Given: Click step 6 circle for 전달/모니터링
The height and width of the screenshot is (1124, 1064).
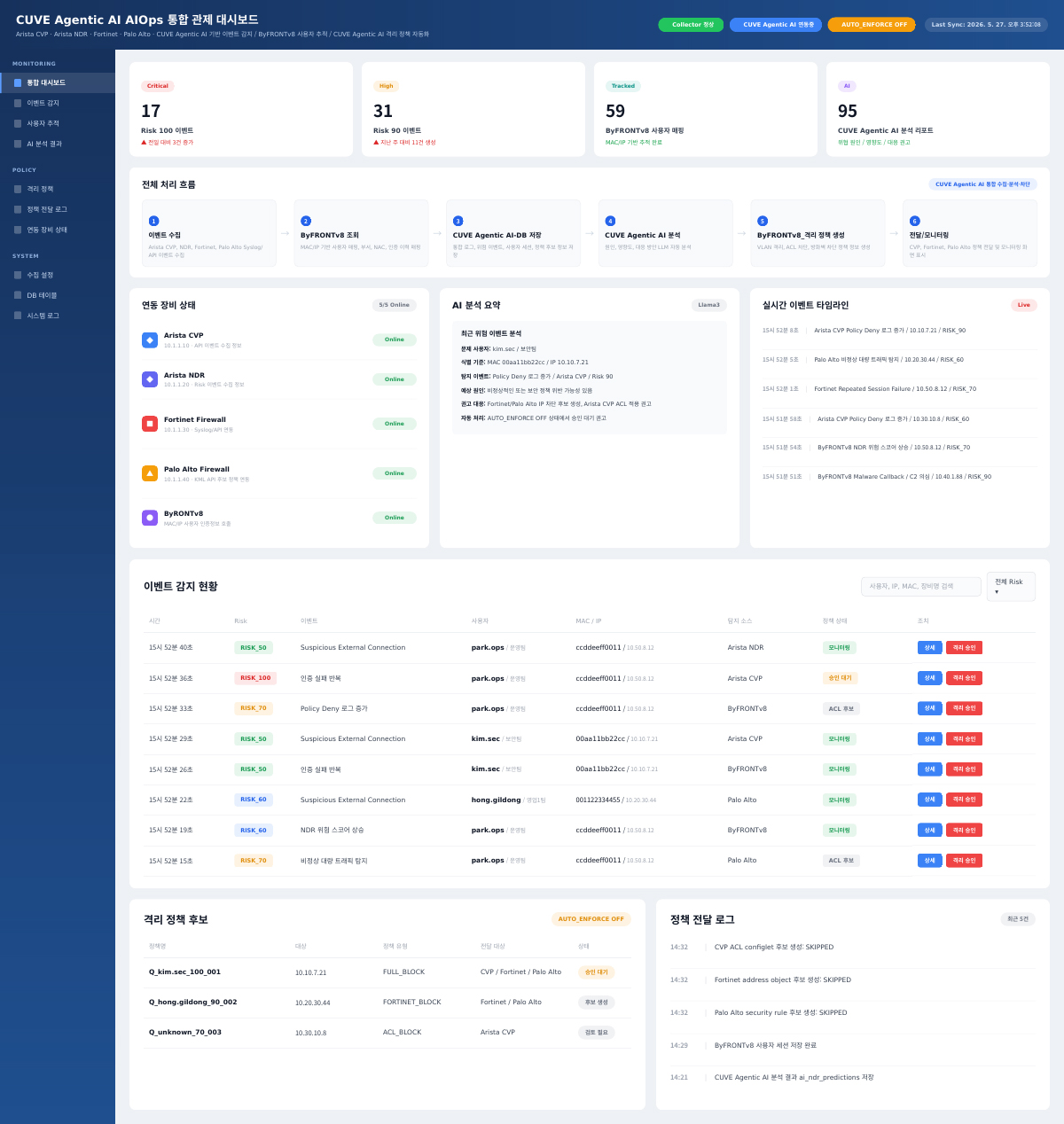Looking at the screenshot, I should (x=915, y=221).
